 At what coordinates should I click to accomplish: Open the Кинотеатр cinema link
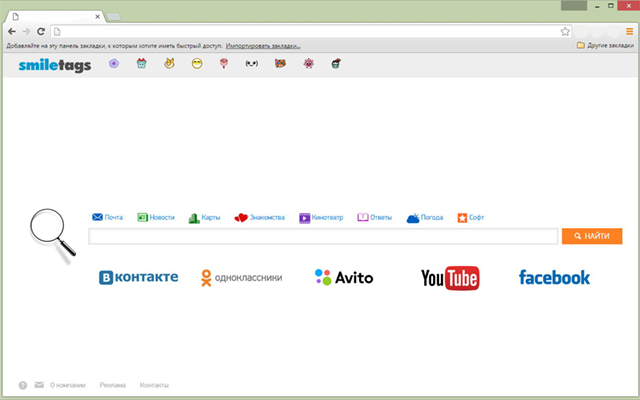[321, 218]
